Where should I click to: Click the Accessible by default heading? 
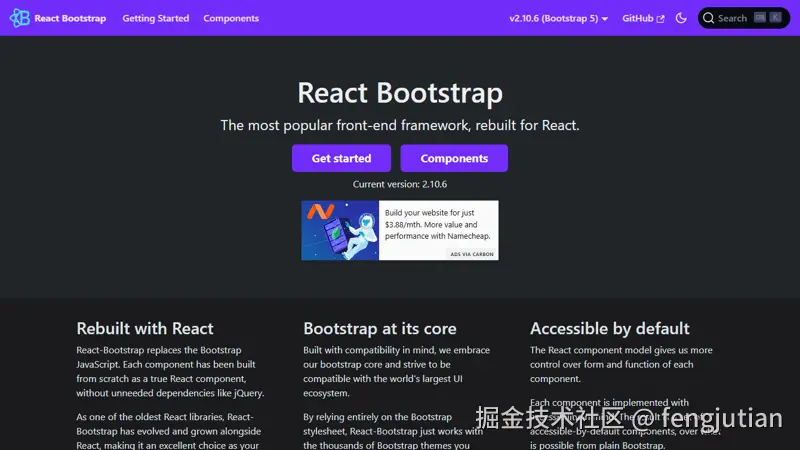[610, 329]
